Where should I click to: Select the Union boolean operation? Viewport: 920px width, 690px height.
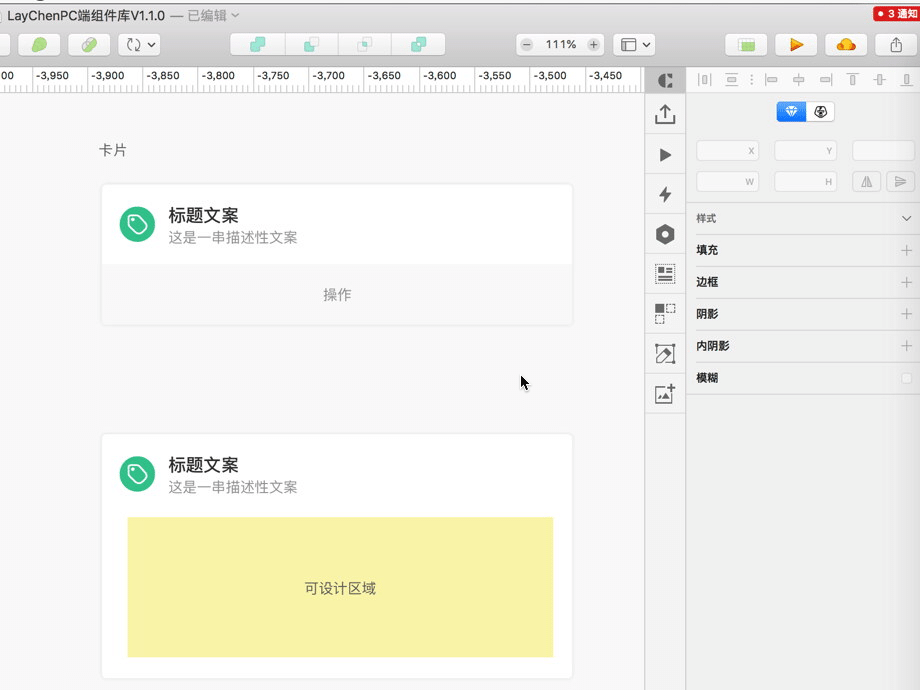257,44
